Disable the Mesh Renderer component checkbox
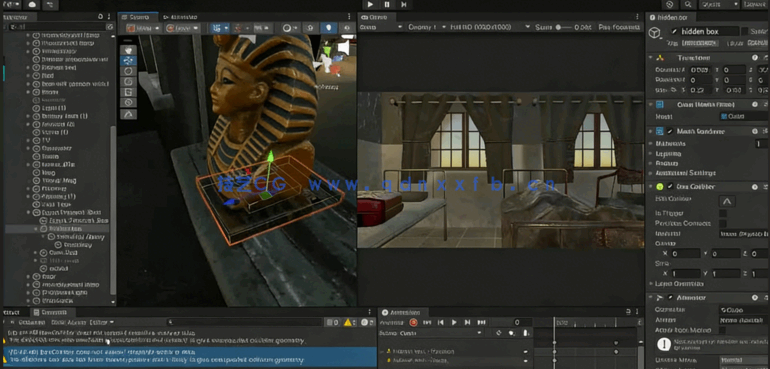 click(x=669, y=131)
